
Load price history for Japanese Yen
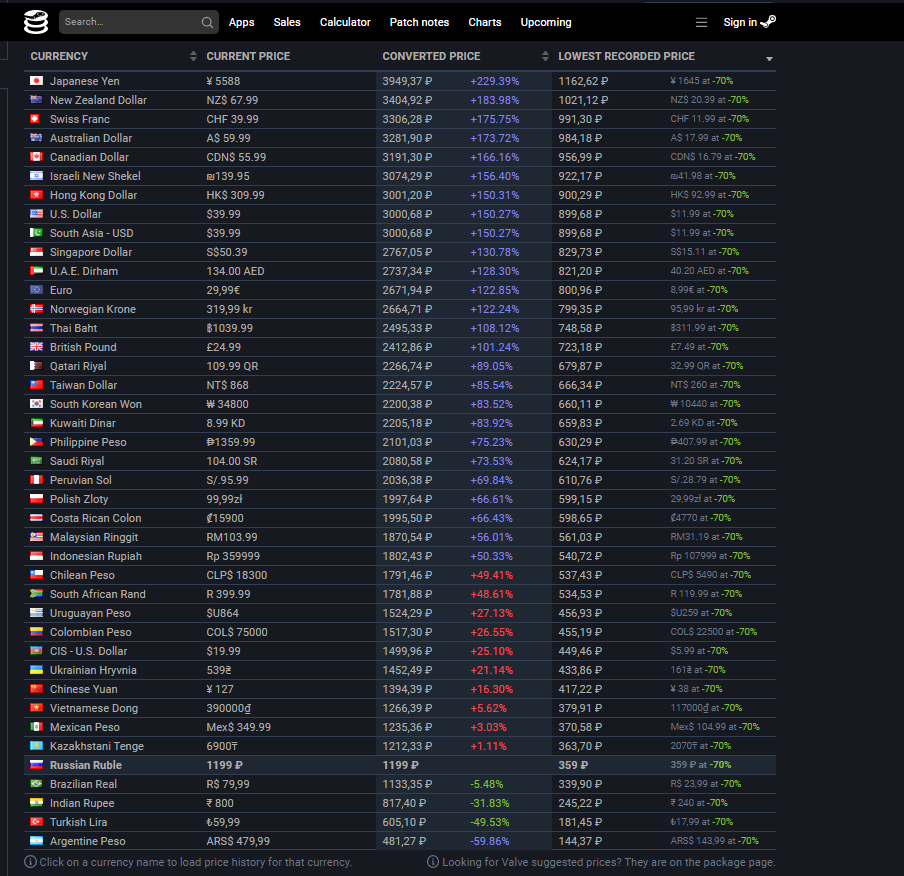(x=84, y=81)
